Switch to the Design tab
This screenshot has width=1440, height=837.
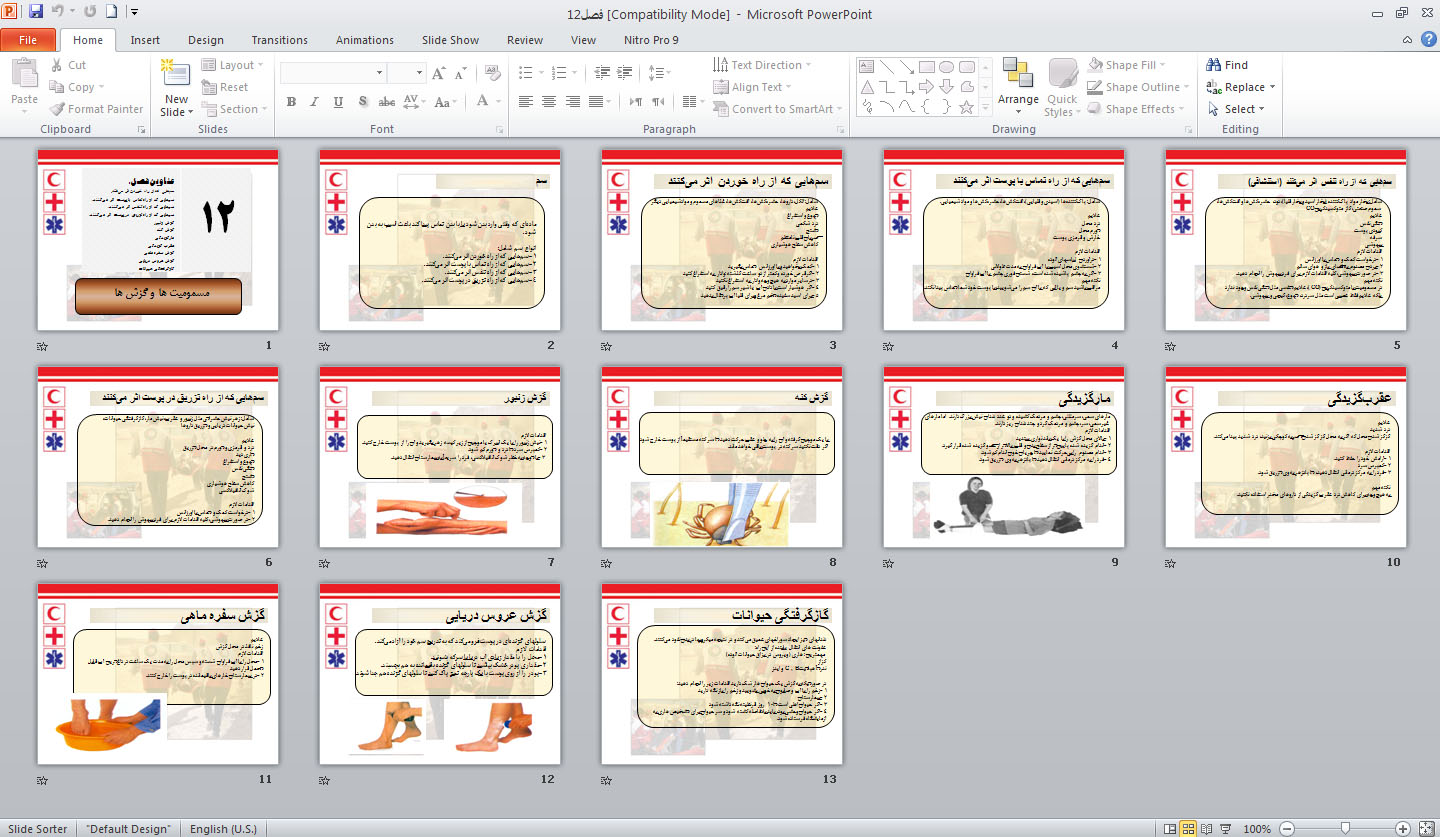(206, 40)
